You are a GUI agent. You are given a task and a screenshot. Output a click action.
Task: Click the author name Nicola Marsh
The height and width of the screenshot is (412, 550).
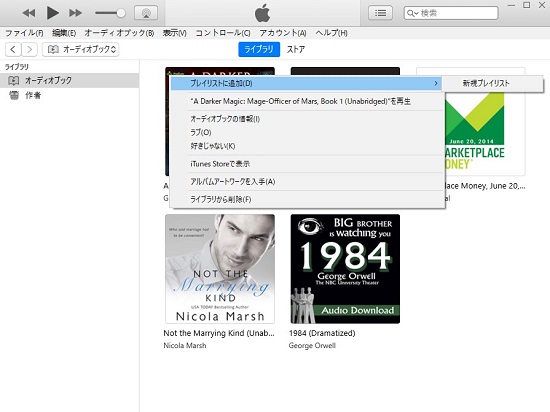pos(185,346)
